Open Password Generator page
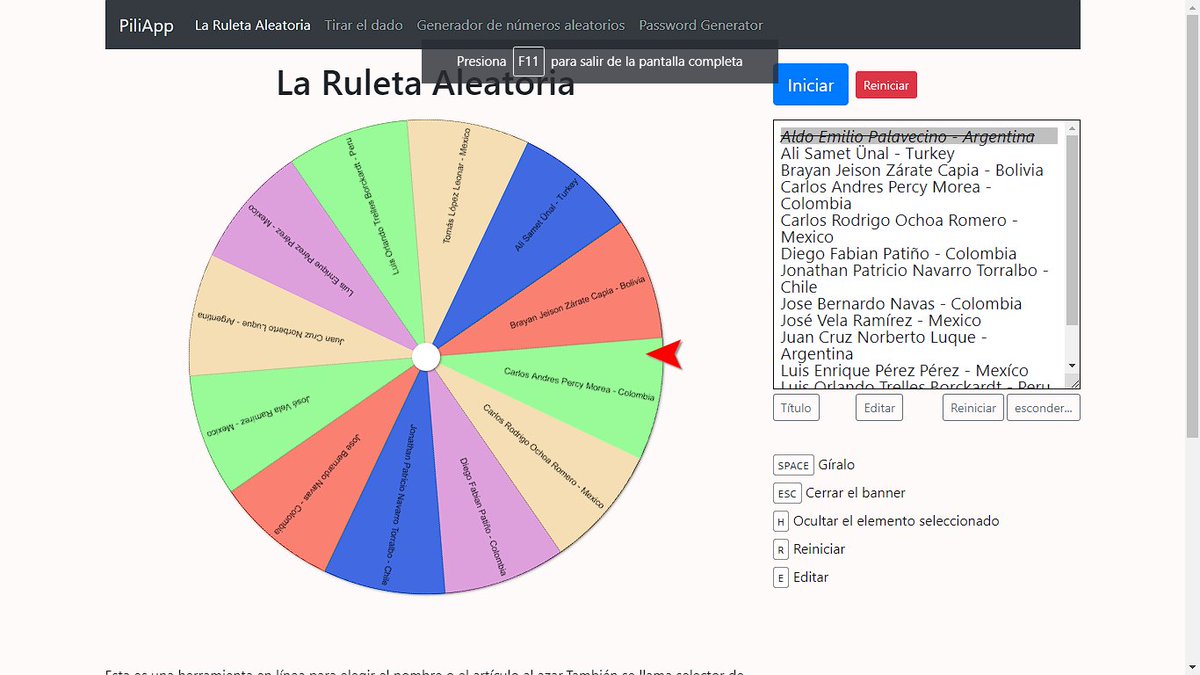 701,25
